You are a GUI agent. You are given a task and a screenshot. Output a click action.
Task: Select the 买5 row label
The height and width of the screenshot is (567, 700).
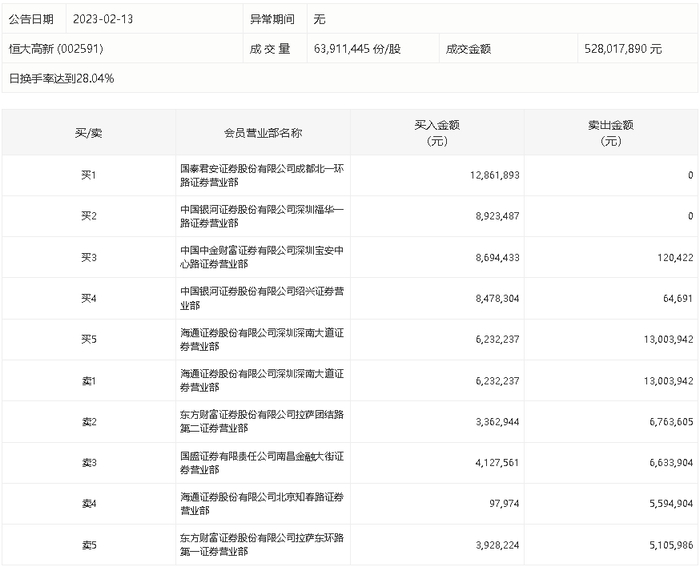point(88,339)
